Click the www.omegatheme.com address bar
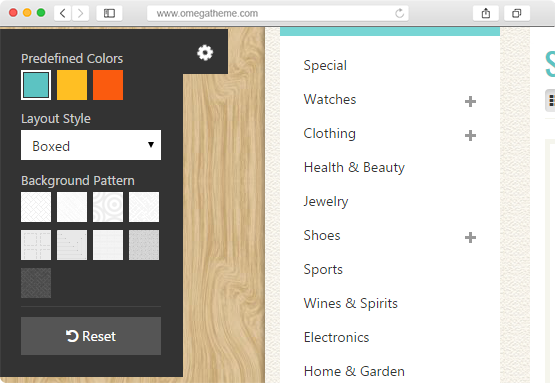Screen dimensions: 555x383 pos(278,13)
